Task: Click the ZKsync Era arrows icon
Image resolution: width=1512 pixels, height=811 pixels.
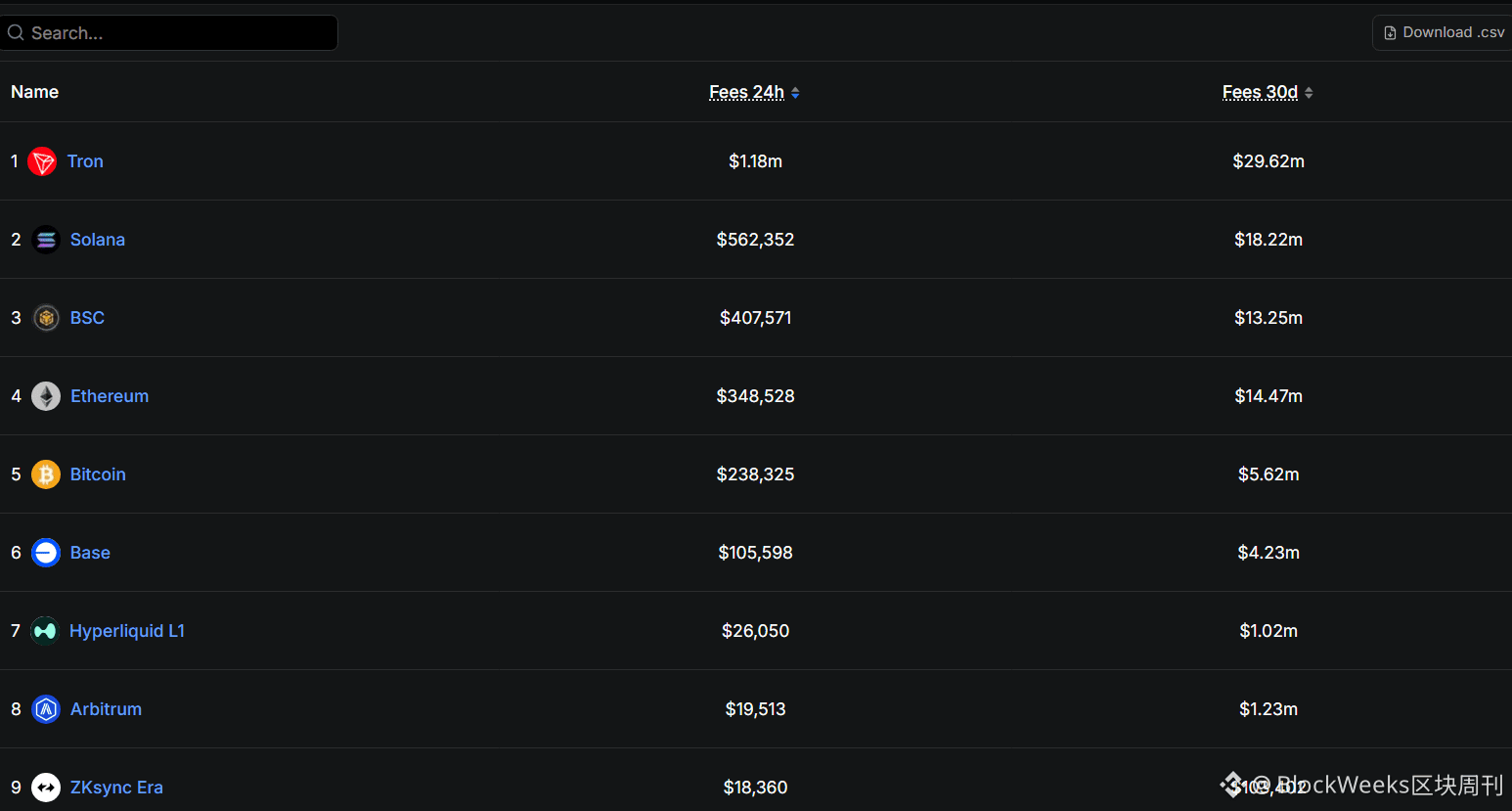Action: (46, 788)
